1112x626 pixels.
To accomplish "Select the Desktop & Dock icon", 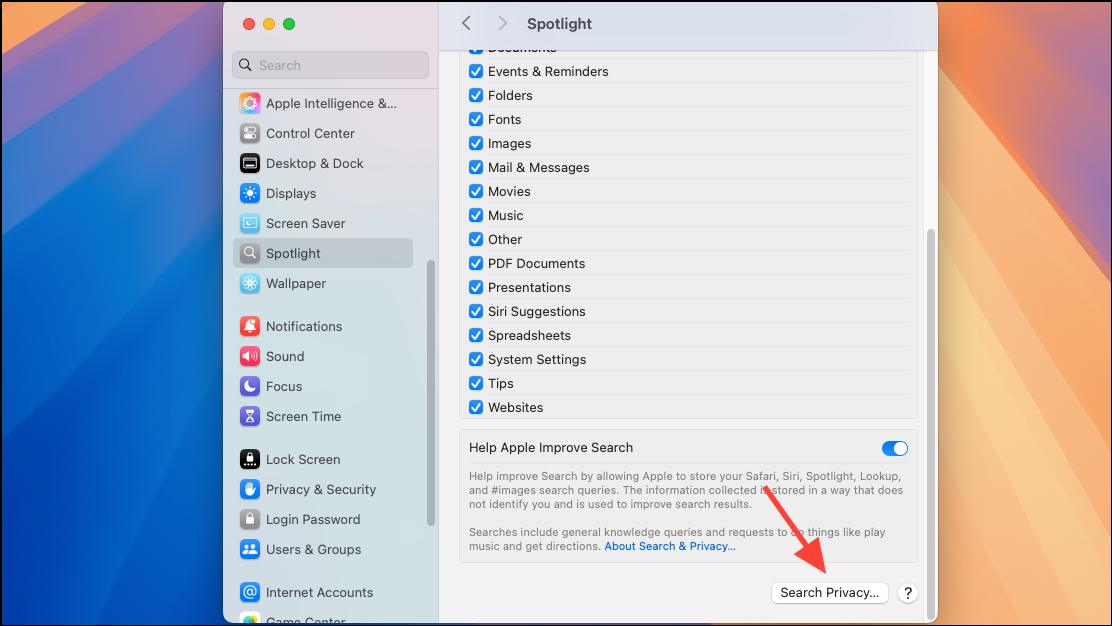I will [x=250, y=163].
